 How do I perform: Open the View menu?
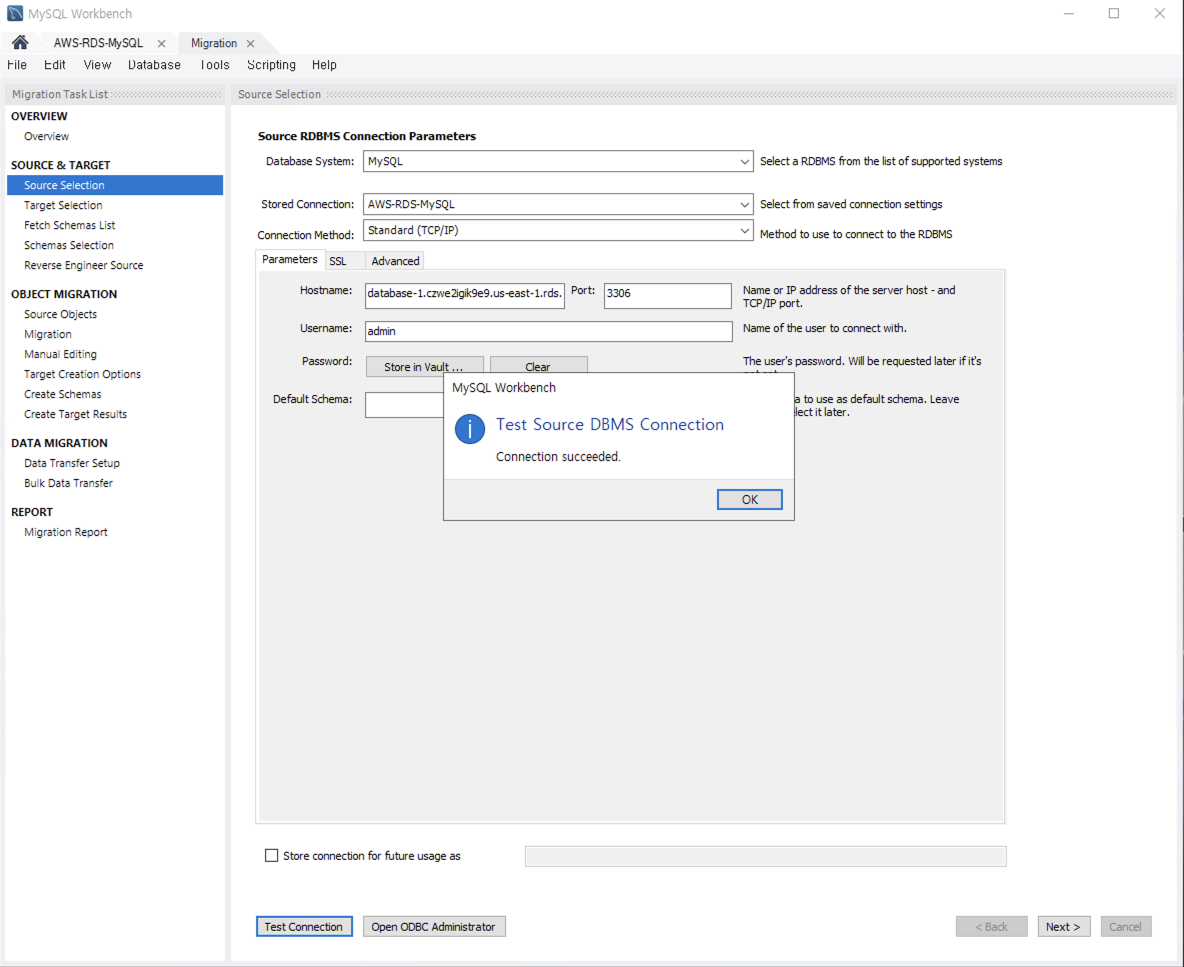coord(97,65)
